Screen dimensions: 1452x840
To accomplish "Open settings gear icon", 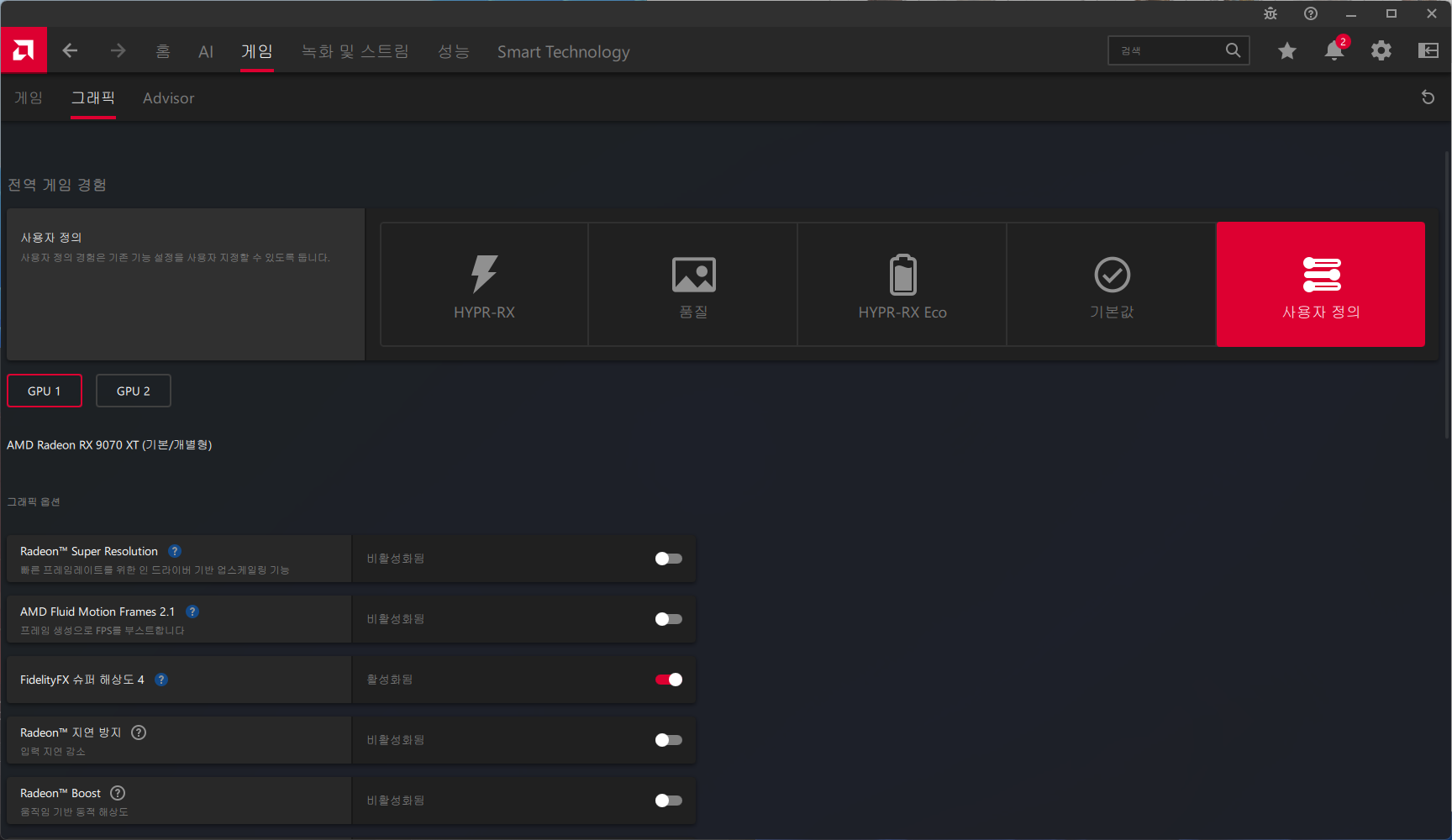I will pos(1381,50).
